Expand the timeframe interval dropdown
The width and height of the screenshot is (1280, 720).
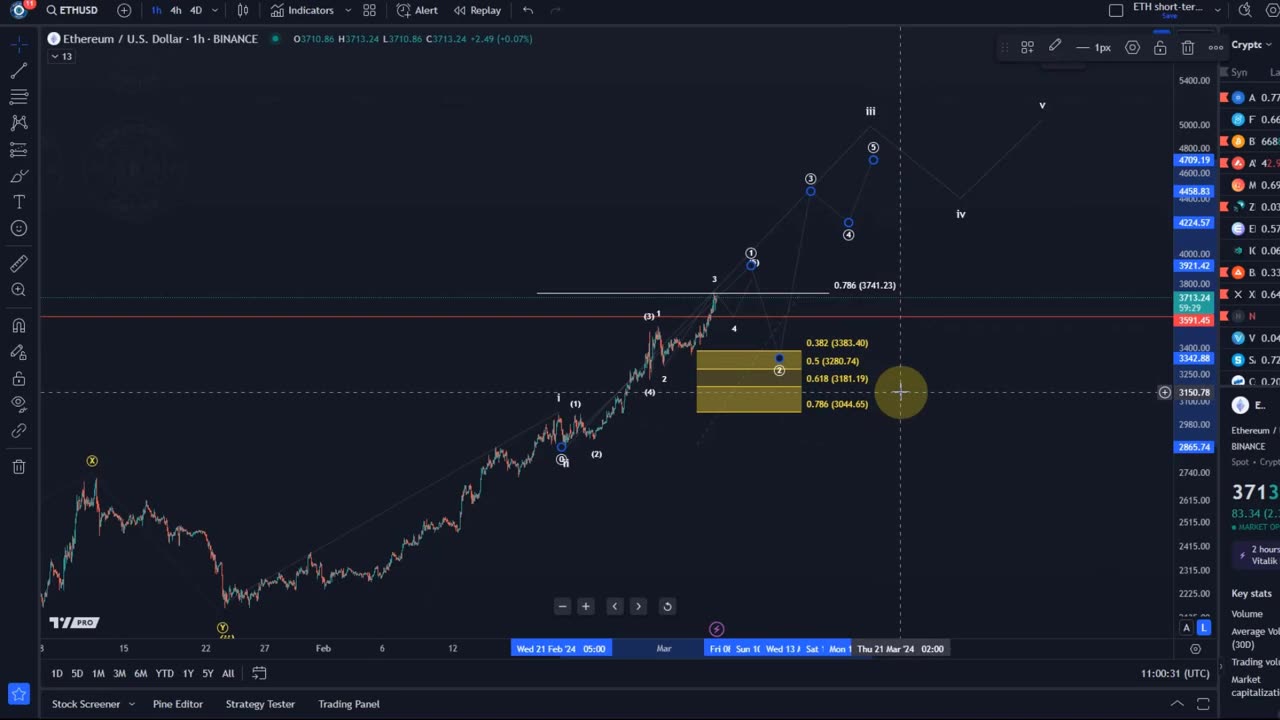[x=215, y=10]
